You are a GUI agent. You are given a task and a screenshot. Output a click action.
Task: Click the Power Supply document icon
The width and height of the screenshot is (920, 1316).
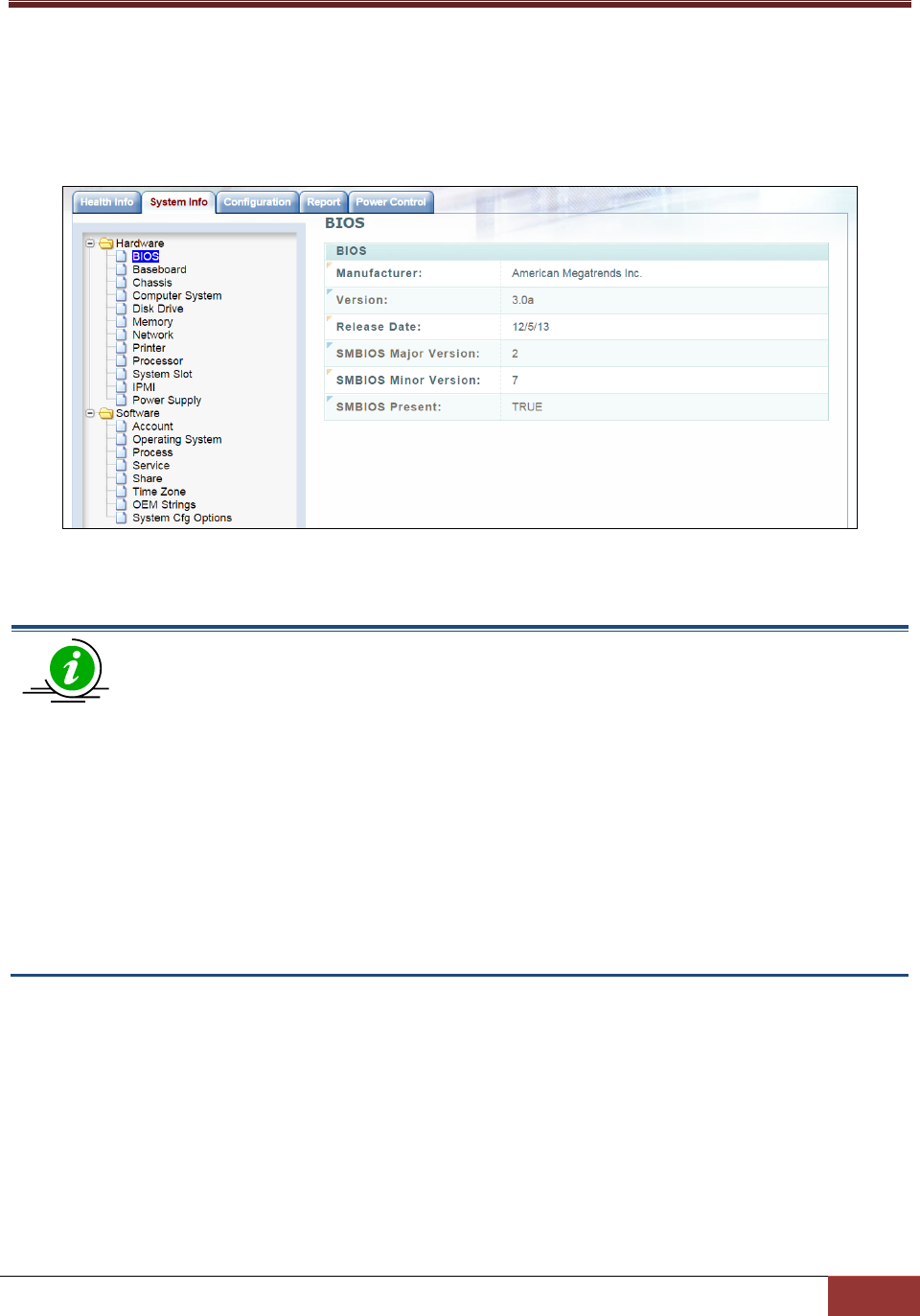click(122, 400)
